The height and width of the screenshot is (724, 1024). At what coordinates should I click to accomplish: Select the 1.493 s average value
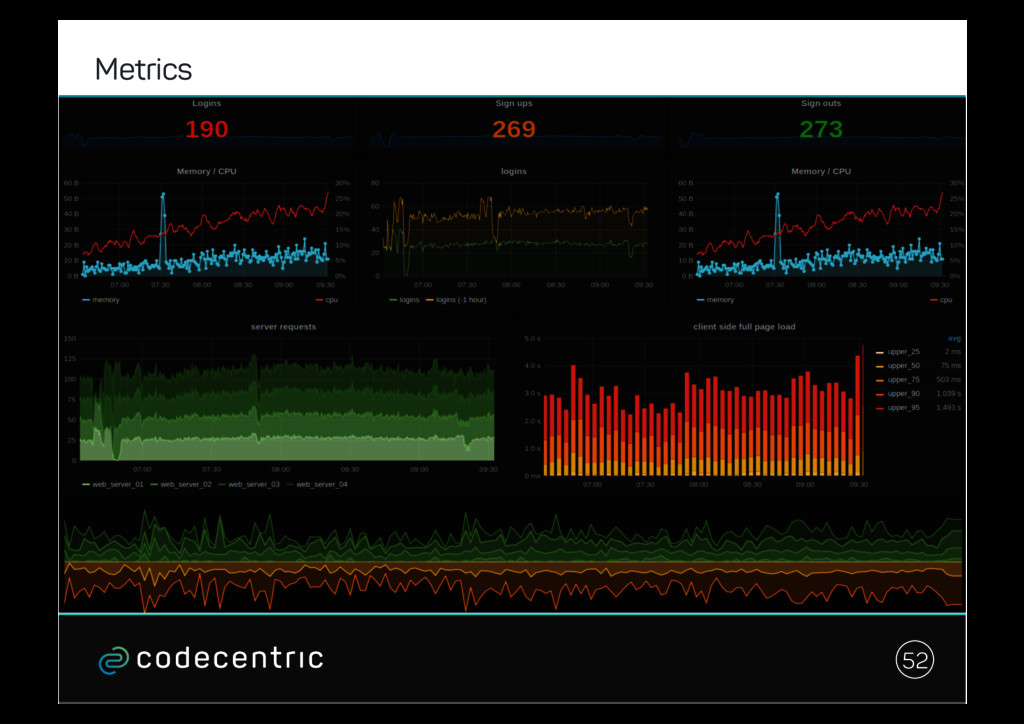coord(949,407)
